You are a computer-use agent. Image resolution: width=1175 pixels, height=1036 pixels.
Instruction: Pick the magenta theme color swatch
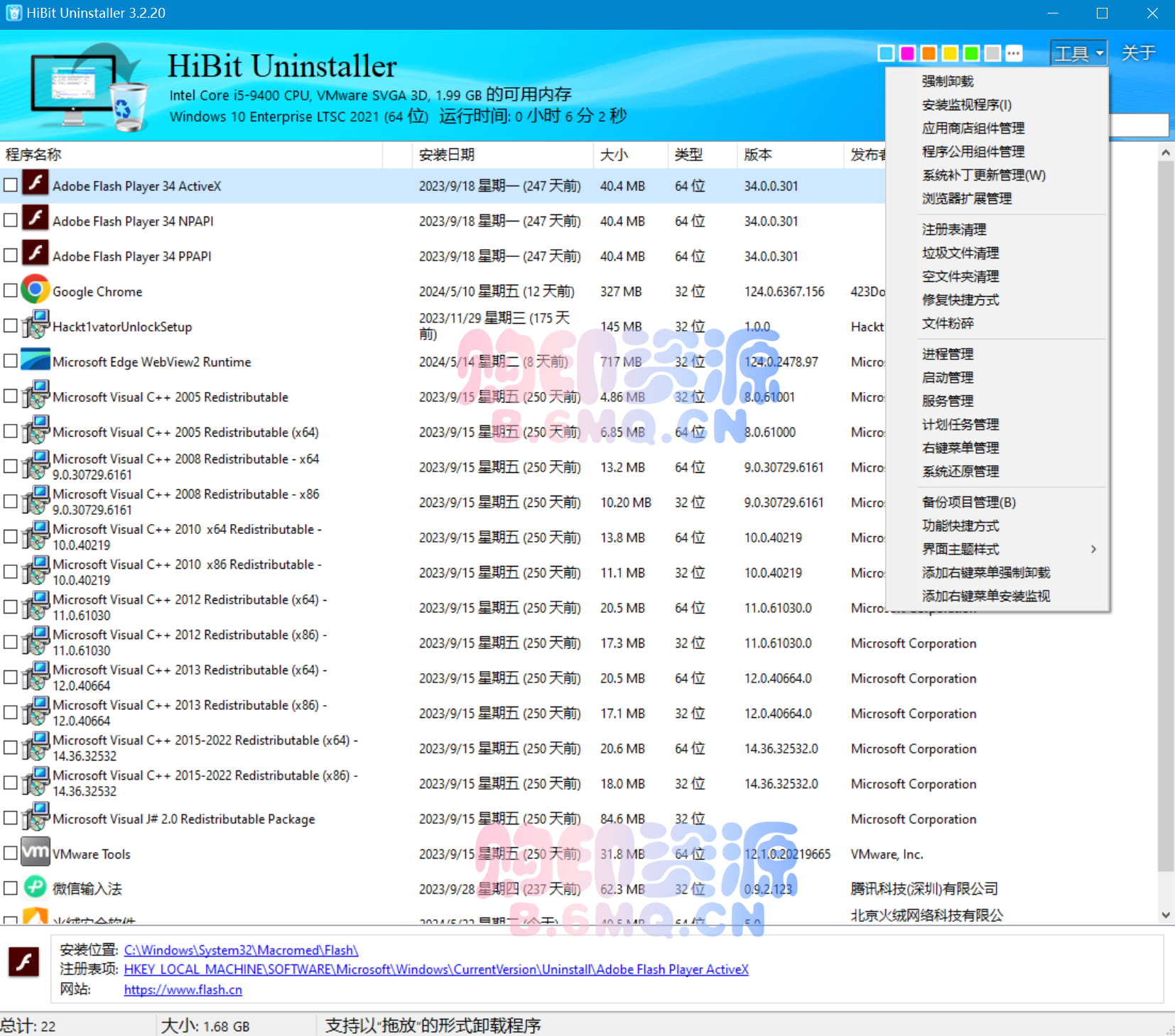pyautogui.click(x=907, y=53)
